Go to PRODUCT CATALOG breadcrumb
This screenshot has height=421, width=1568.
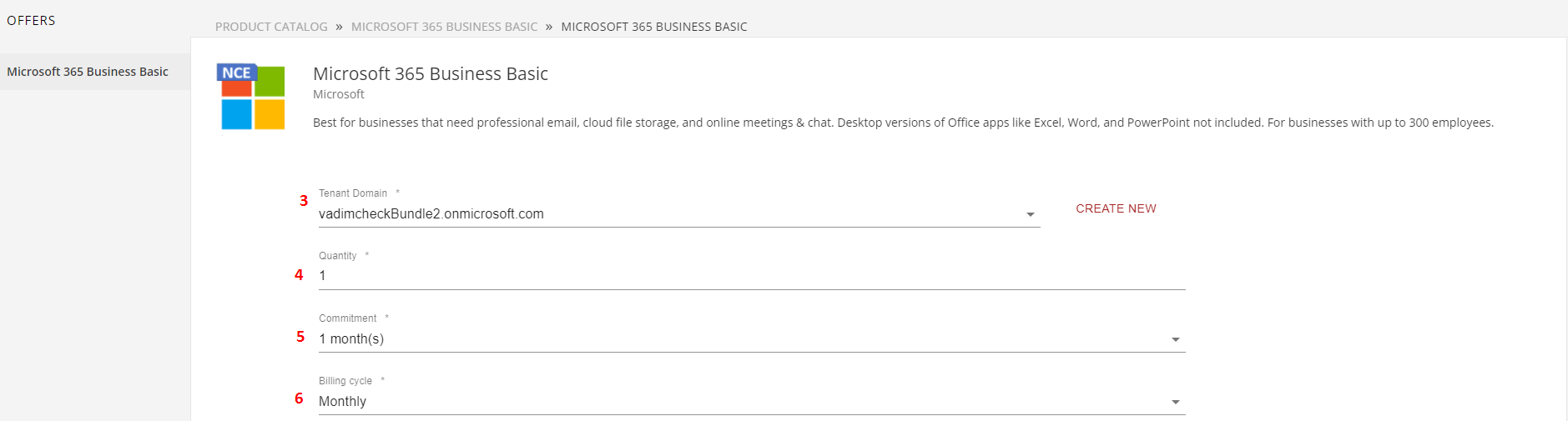(x=271, y=27)
